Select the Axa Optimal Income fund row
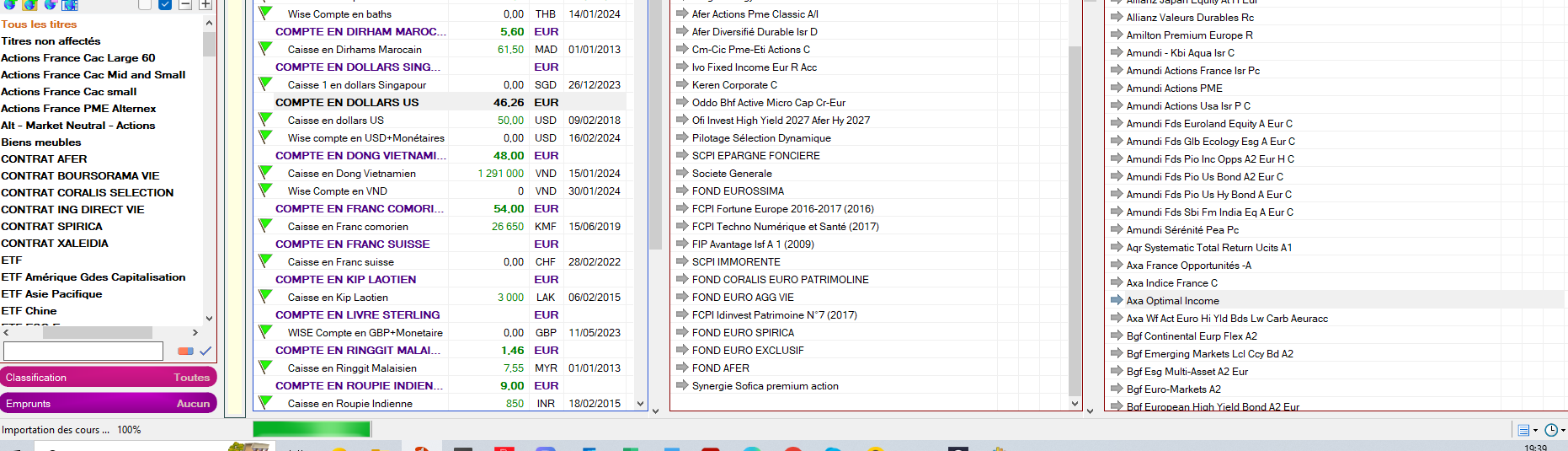 coord(1172,300)
